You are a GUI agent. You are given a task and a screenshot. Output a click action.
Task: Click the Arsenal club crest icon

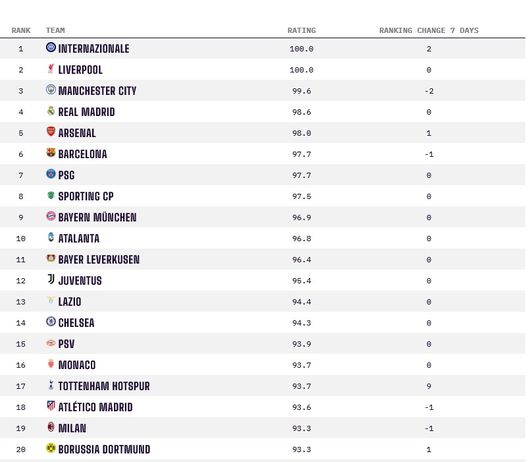(x=51, y=132)
